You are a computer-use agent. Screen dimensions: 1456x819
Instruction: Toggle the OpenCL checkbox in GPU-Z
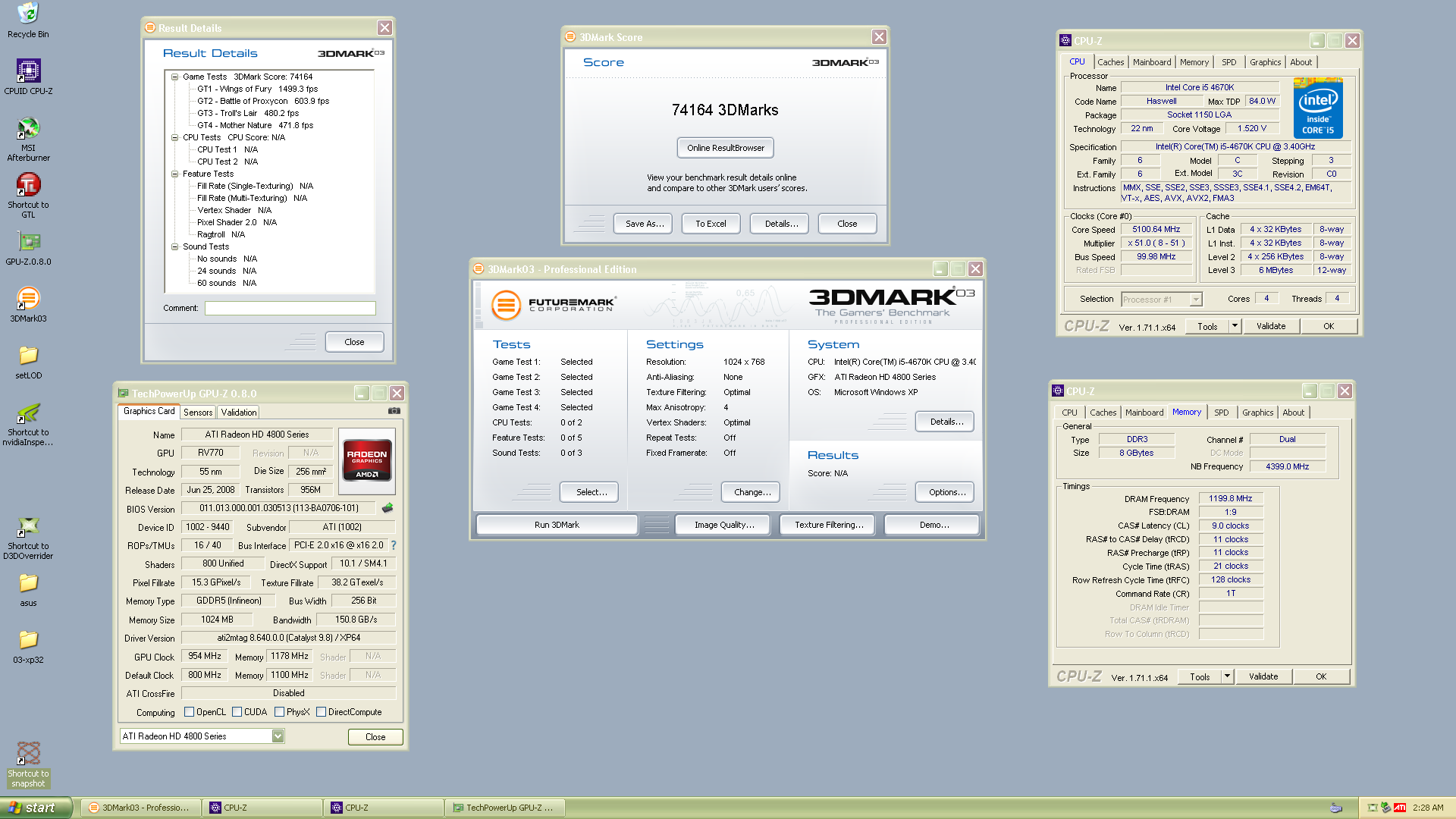pos(190,712)
